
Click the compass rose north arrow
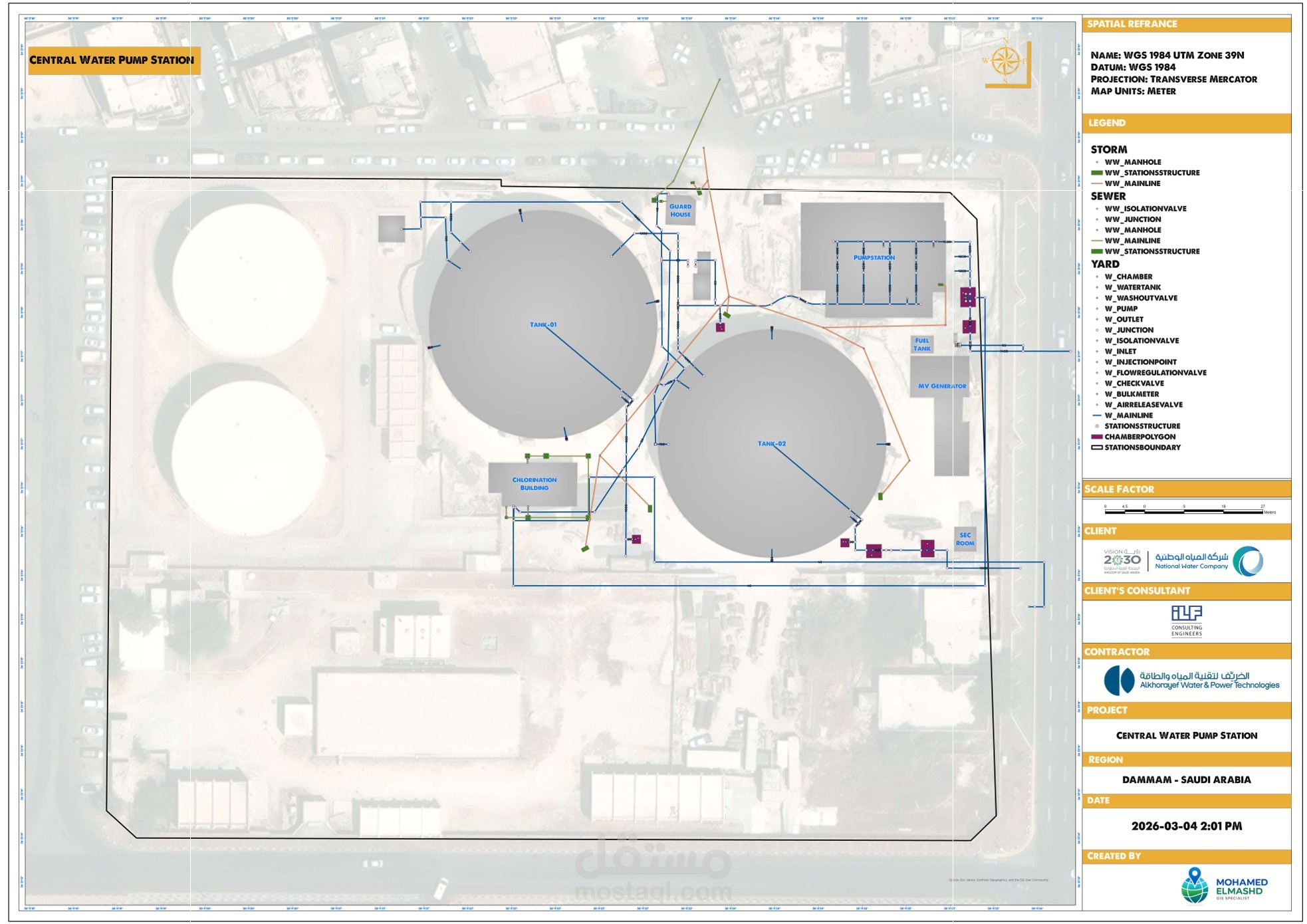pos(1006,63)
